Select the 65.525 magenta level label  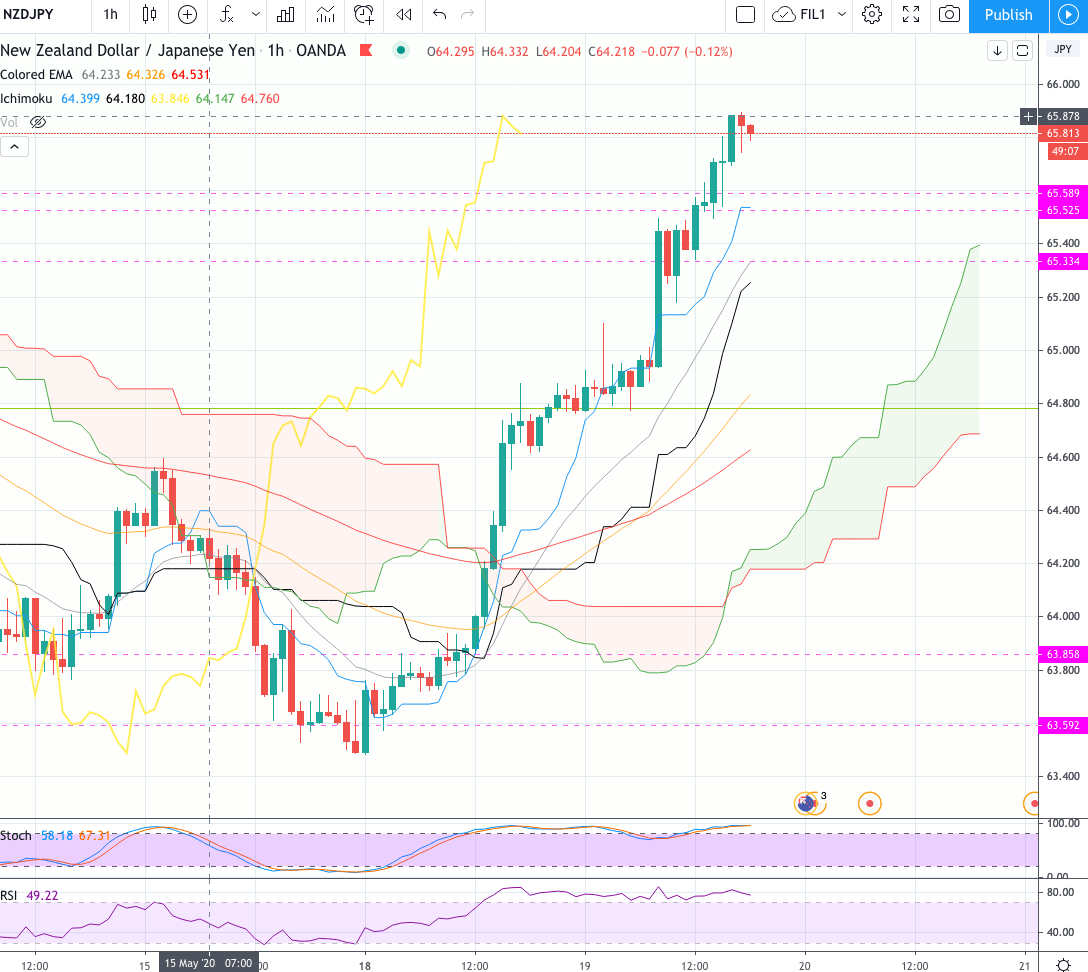(x=1063, y=210)
